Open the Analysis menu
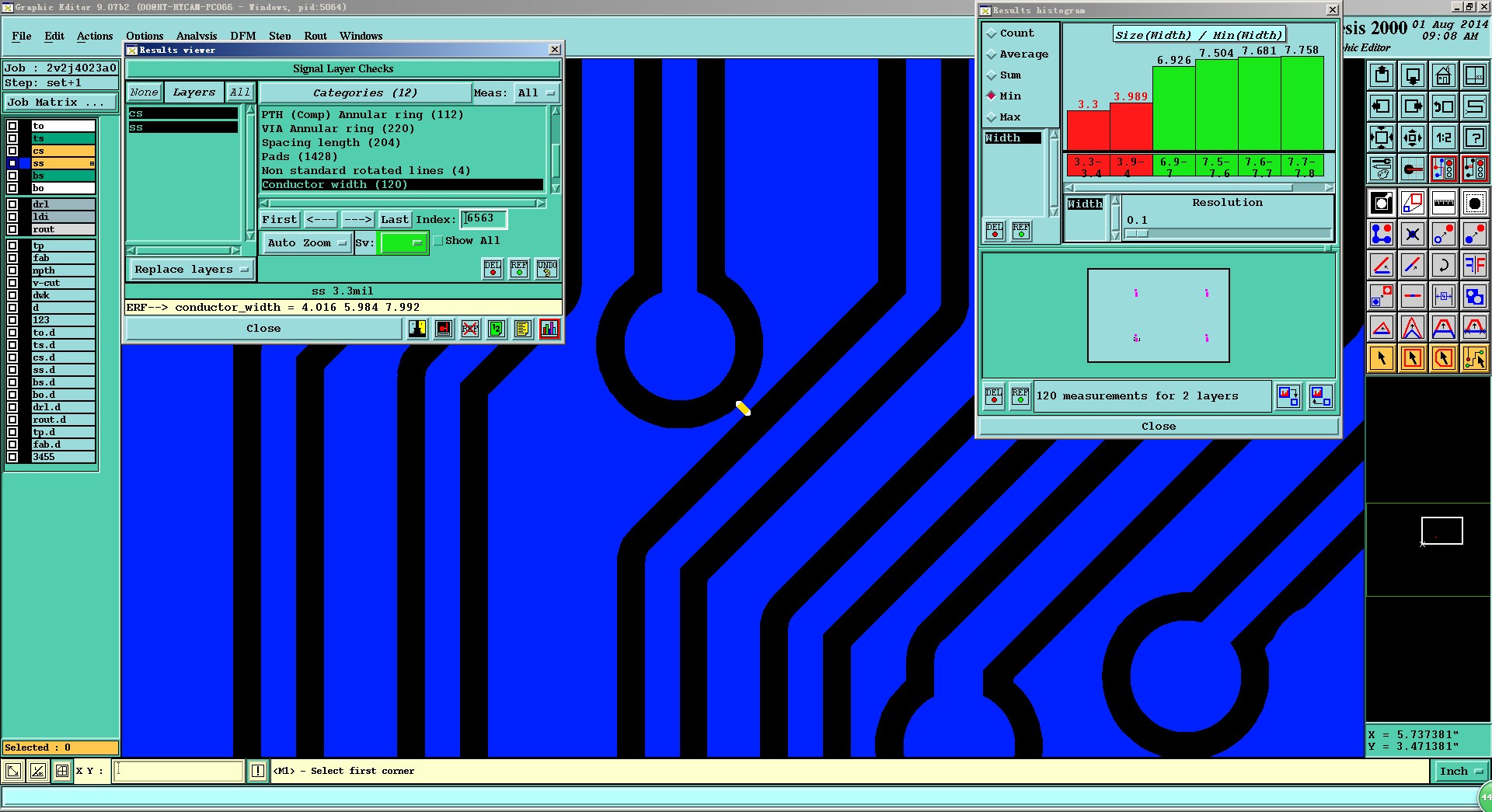 pyautogui.click(x=197, y=36)
